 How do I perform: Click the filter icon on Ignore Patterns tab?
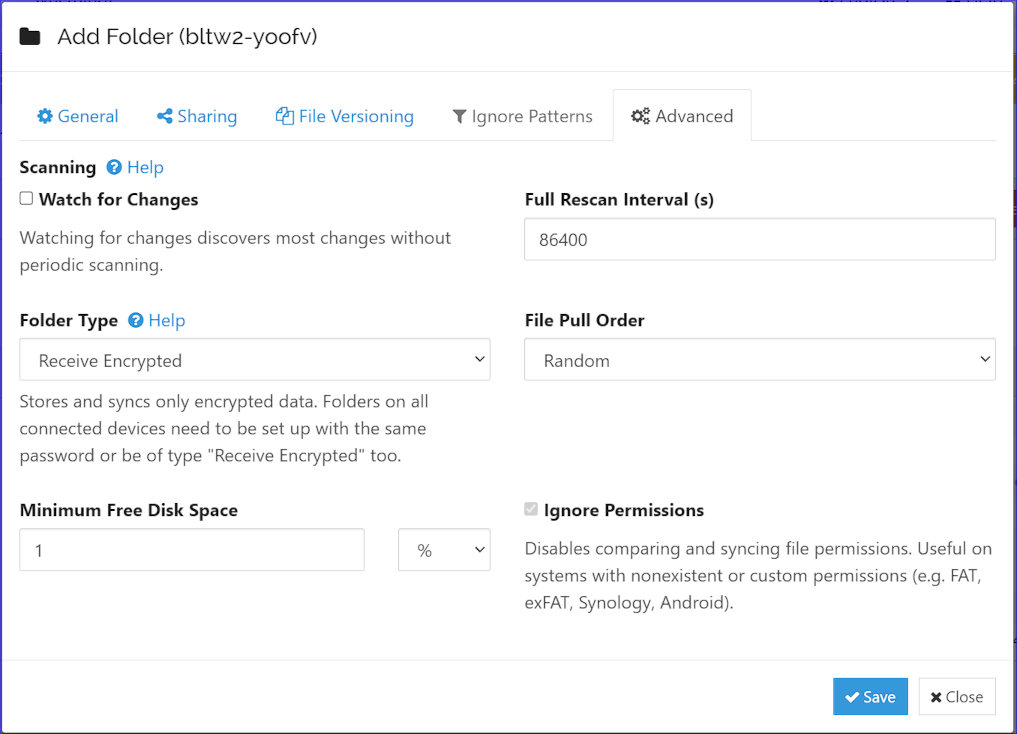(x=462, y=116)
